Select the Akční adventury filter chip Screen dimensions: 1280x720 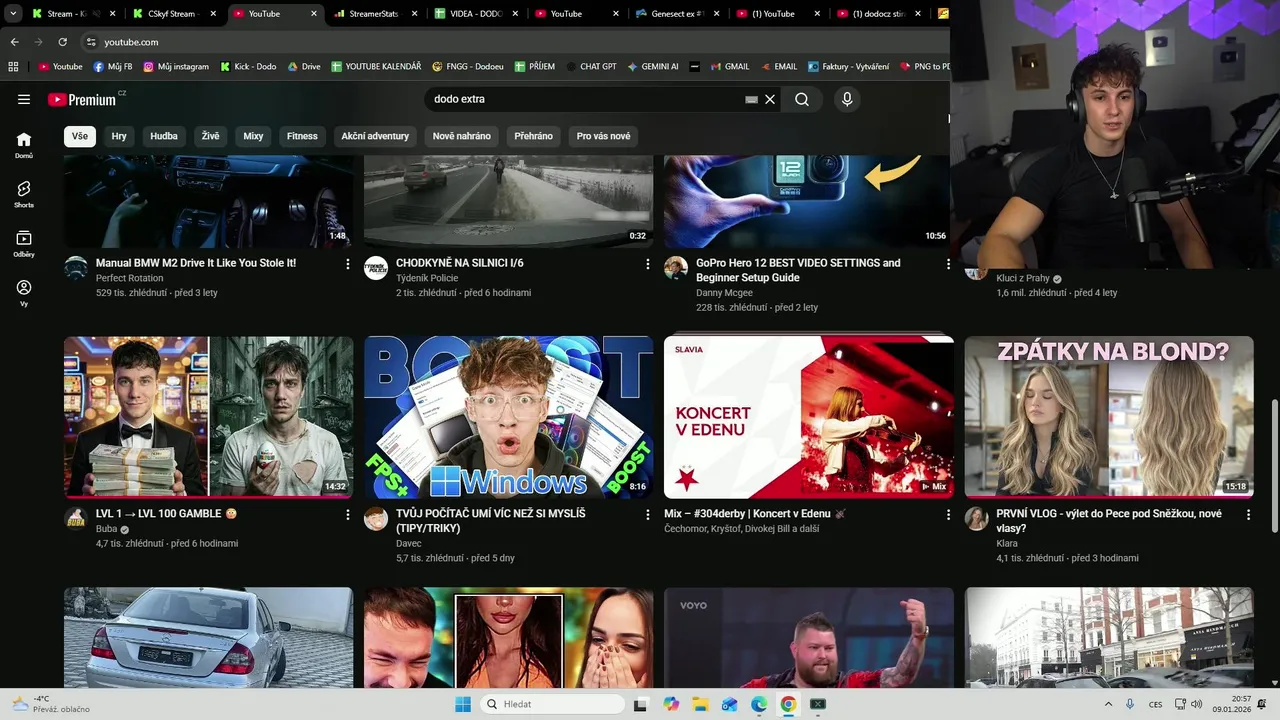tap(375, 136)
